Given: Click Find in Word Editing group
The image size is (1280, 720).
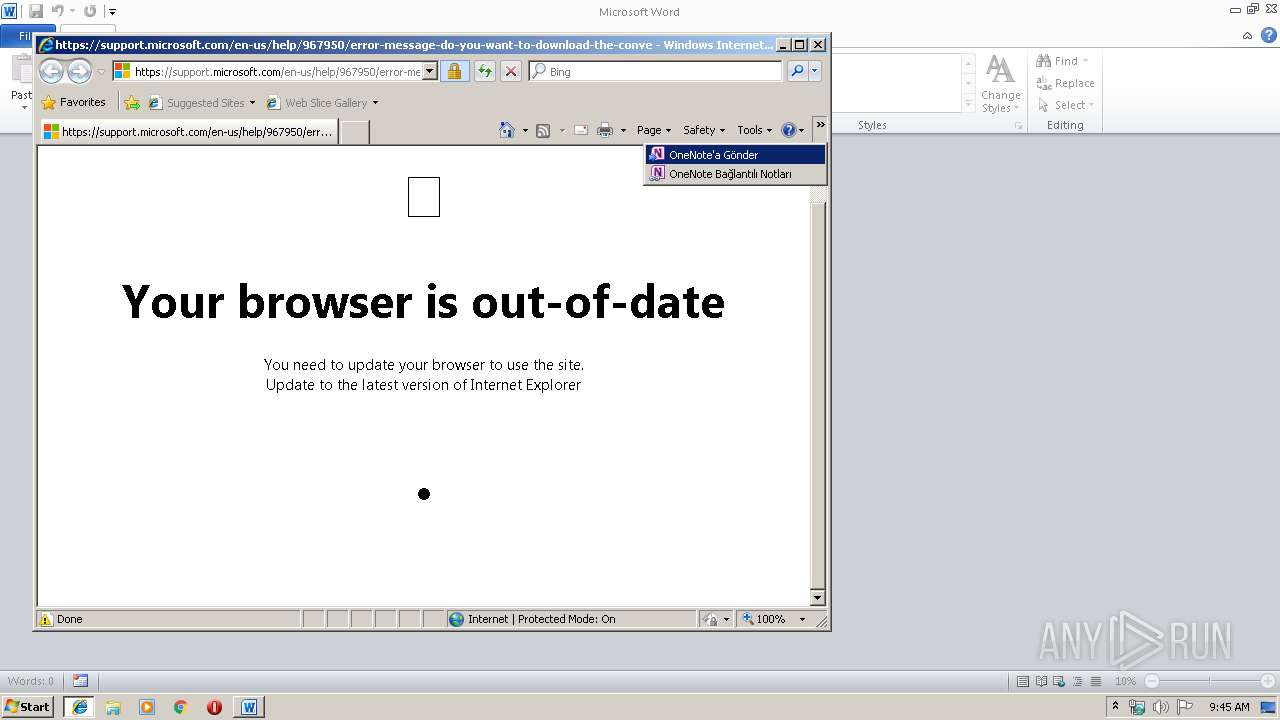Looking at the screenshot, I should pos(1062,61).
